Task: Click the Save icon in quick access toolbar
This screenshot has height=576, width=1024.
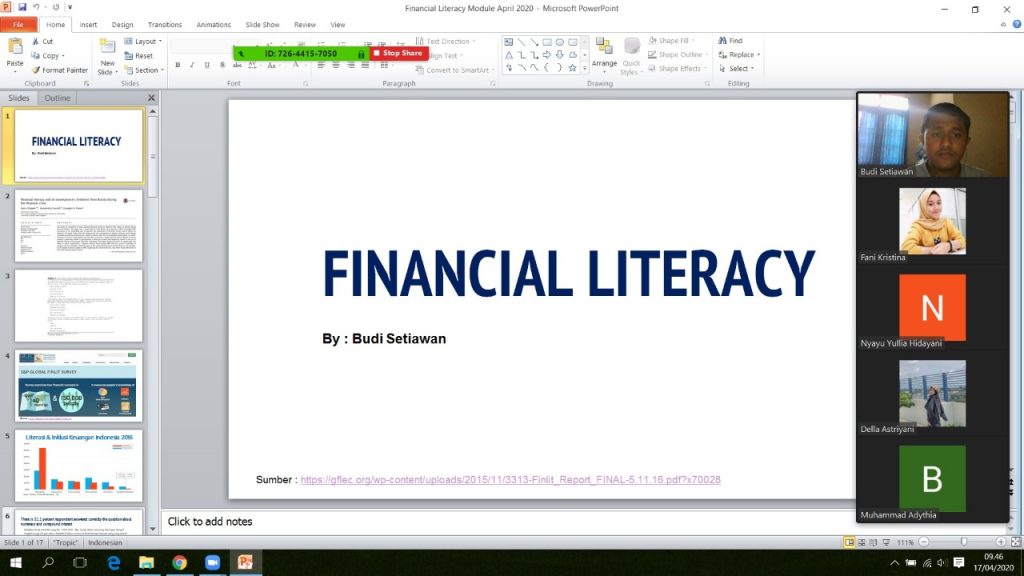Action: pos(22,7)
